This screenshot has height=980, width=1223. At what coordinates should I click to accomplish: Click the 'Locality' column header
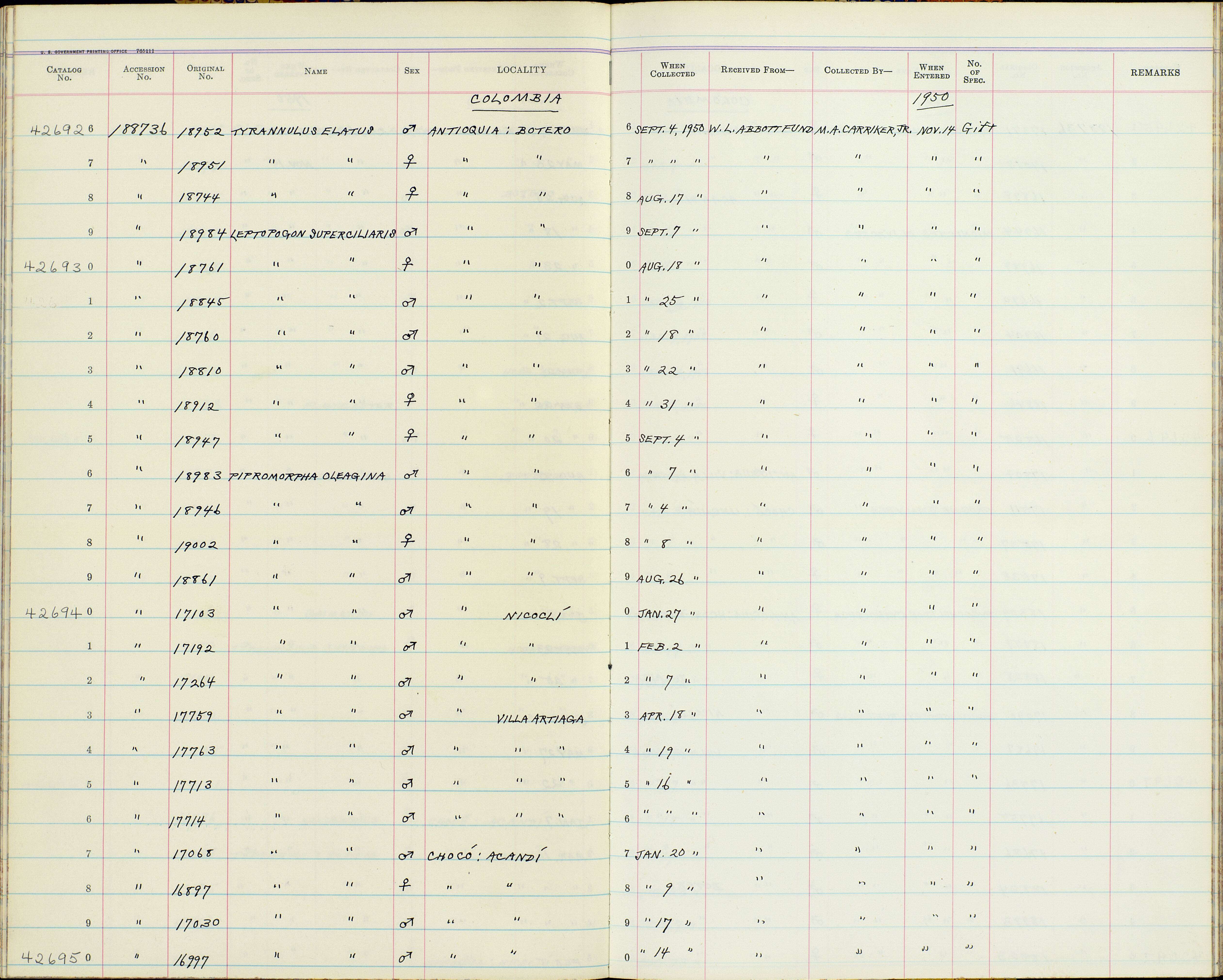tap(521, 70)
